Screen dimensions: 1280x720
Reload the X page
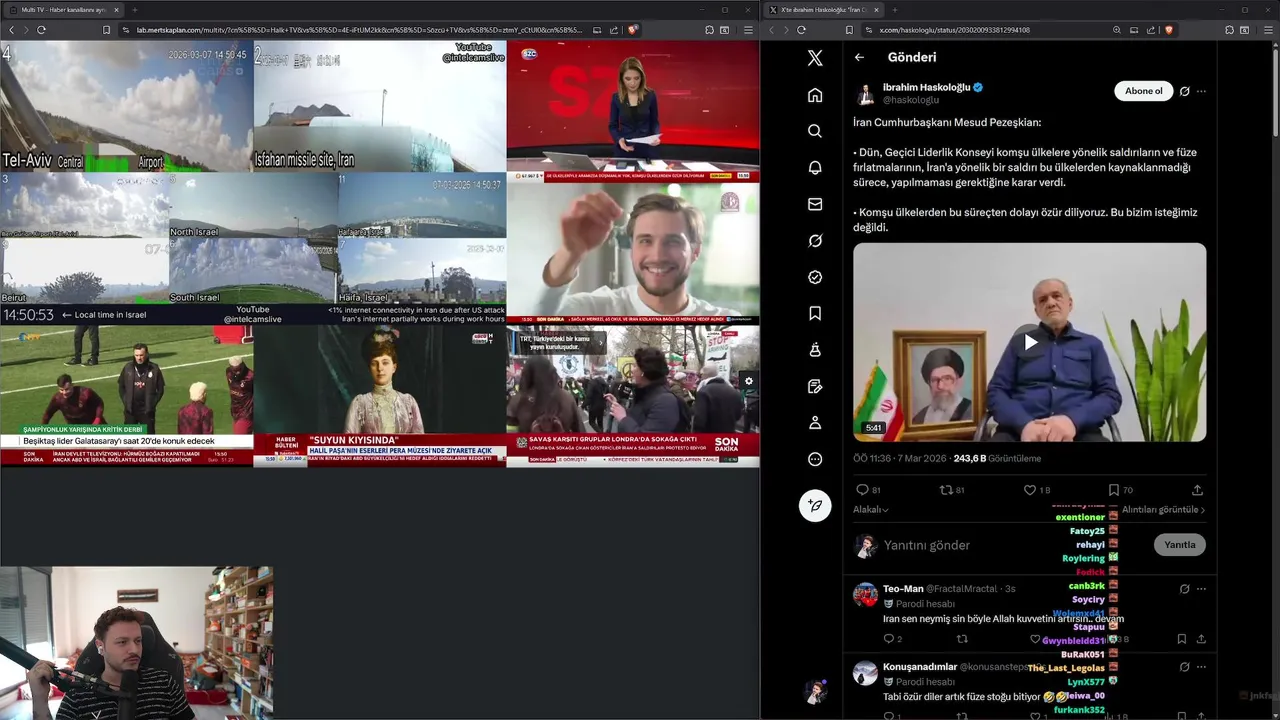(801, 30)
